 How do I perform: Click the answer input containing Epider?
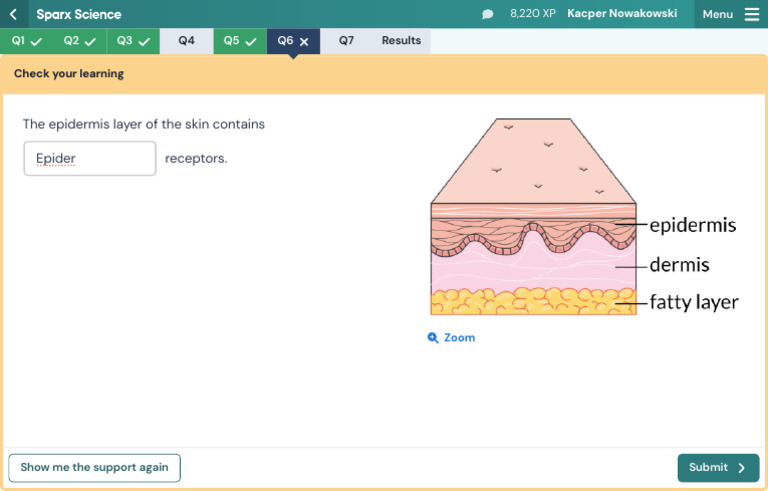pyautogui.click(x=90, y=158)
